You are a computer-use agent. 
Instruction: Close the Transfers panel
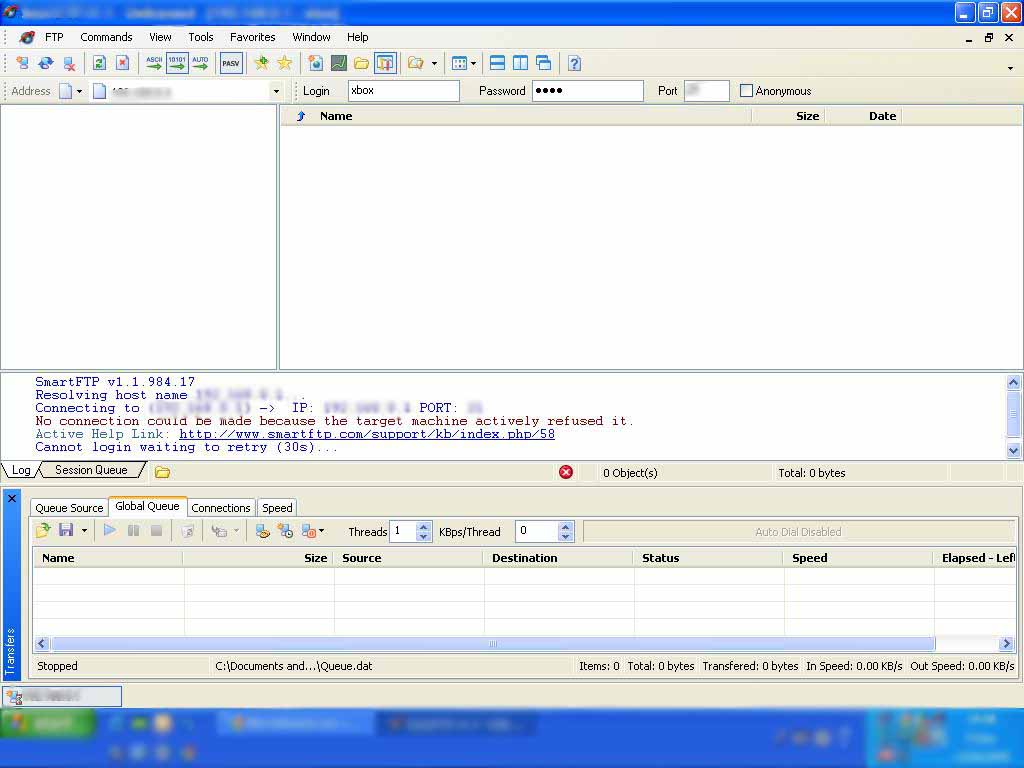(x=12, y=499)
